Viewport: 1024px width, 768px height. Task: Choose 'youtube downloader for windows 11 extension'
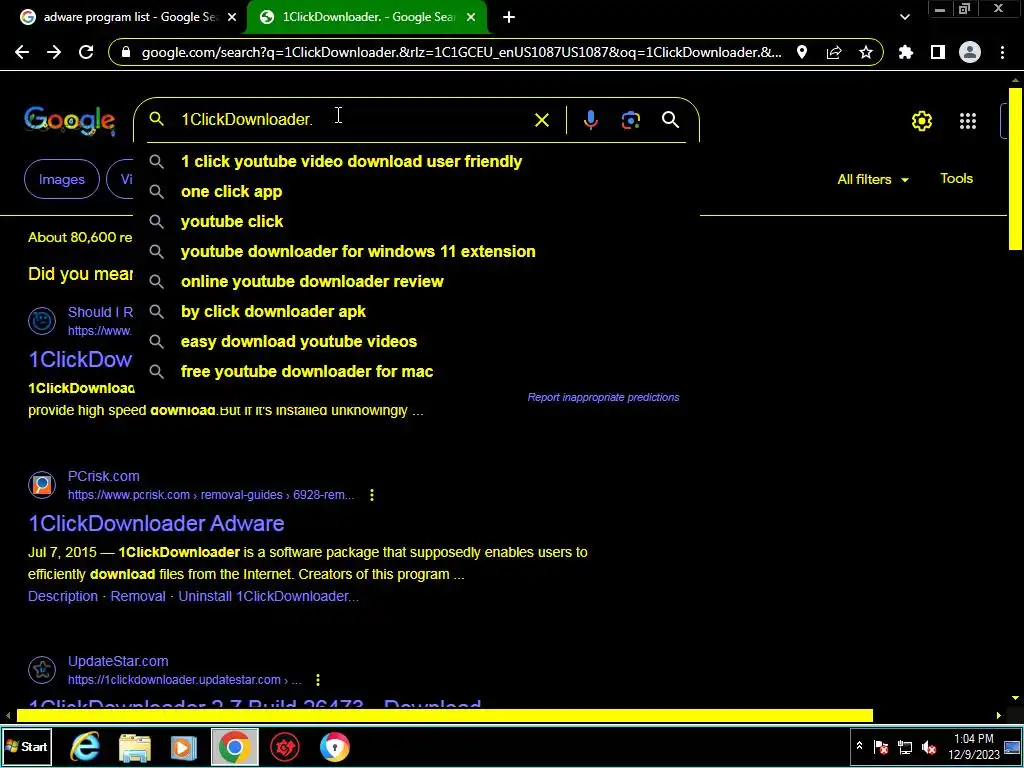pos(417,251)
